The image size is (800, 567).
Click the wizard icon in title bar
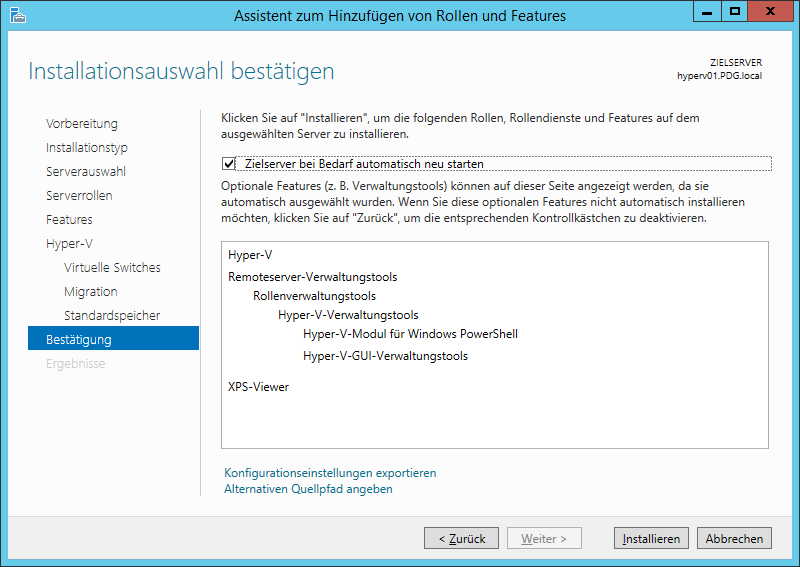(15, 15)
